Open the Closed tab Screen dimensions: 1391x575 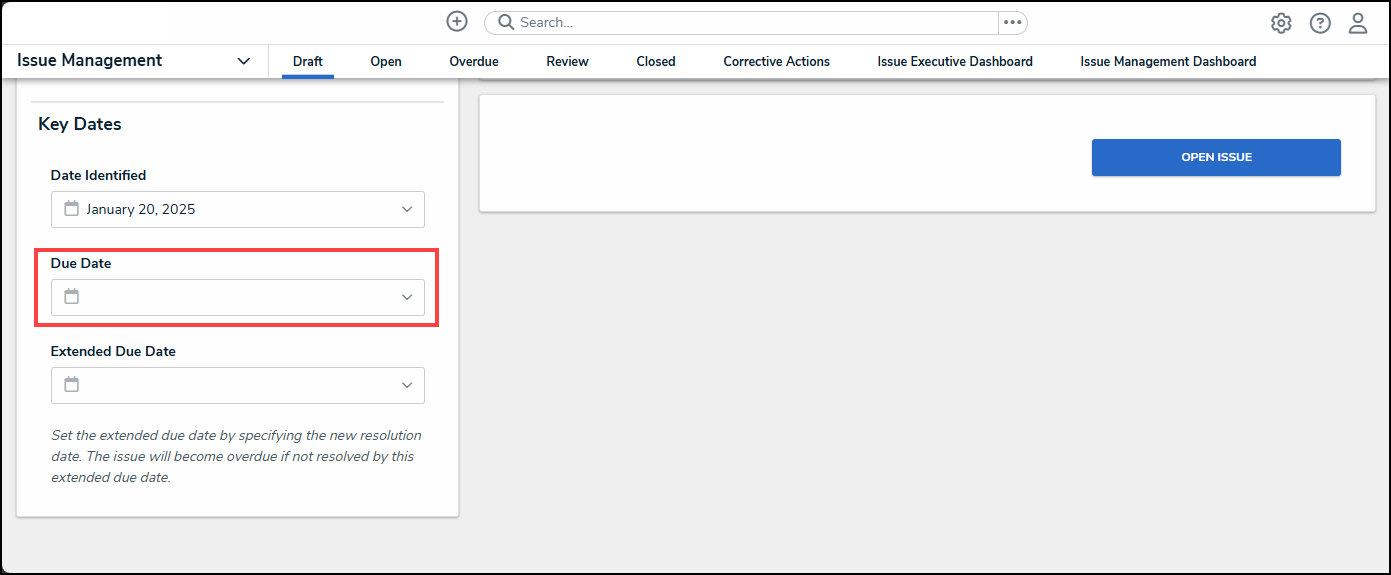(x=656, y=61)
